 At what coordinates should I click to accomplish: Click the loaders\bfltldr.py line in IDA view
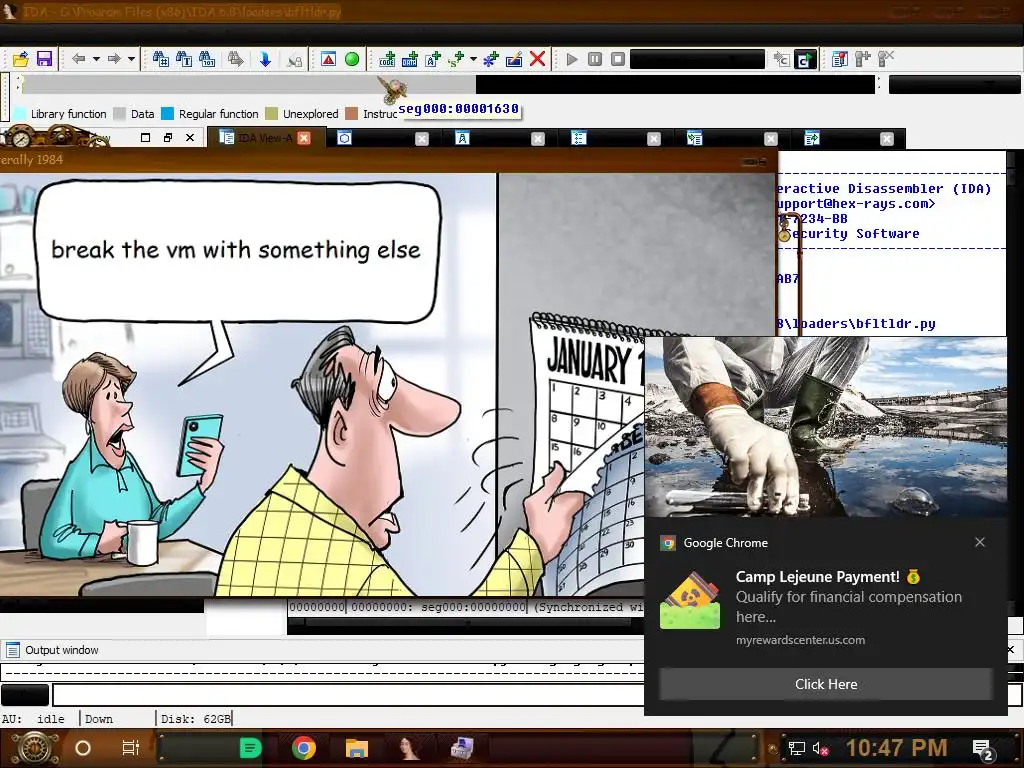click(856, 323)
